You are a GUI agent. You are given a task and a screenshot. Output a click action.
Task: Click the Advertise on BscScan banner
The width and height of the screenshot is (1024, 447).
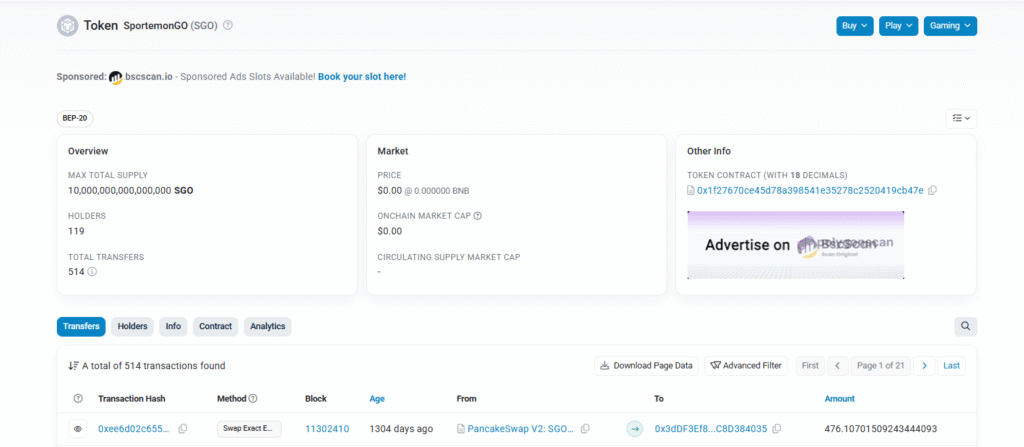795,245
